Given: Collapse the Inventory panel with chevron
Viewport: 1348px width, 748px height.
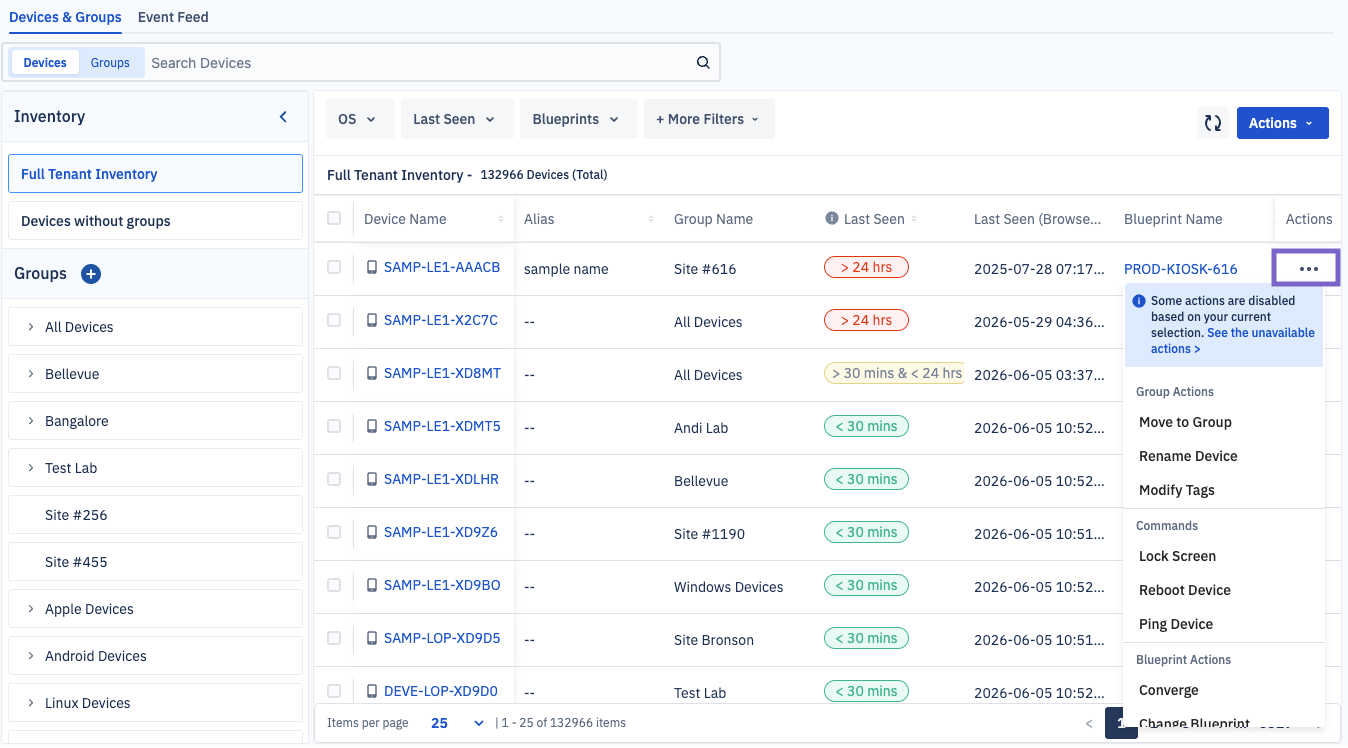Looking at the screenshot, I should [283, 117].
